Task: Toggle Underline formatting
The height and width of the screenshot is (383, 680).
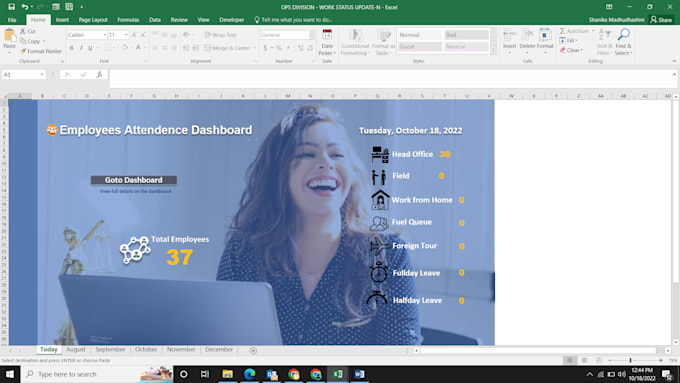Action: [90, 48]
